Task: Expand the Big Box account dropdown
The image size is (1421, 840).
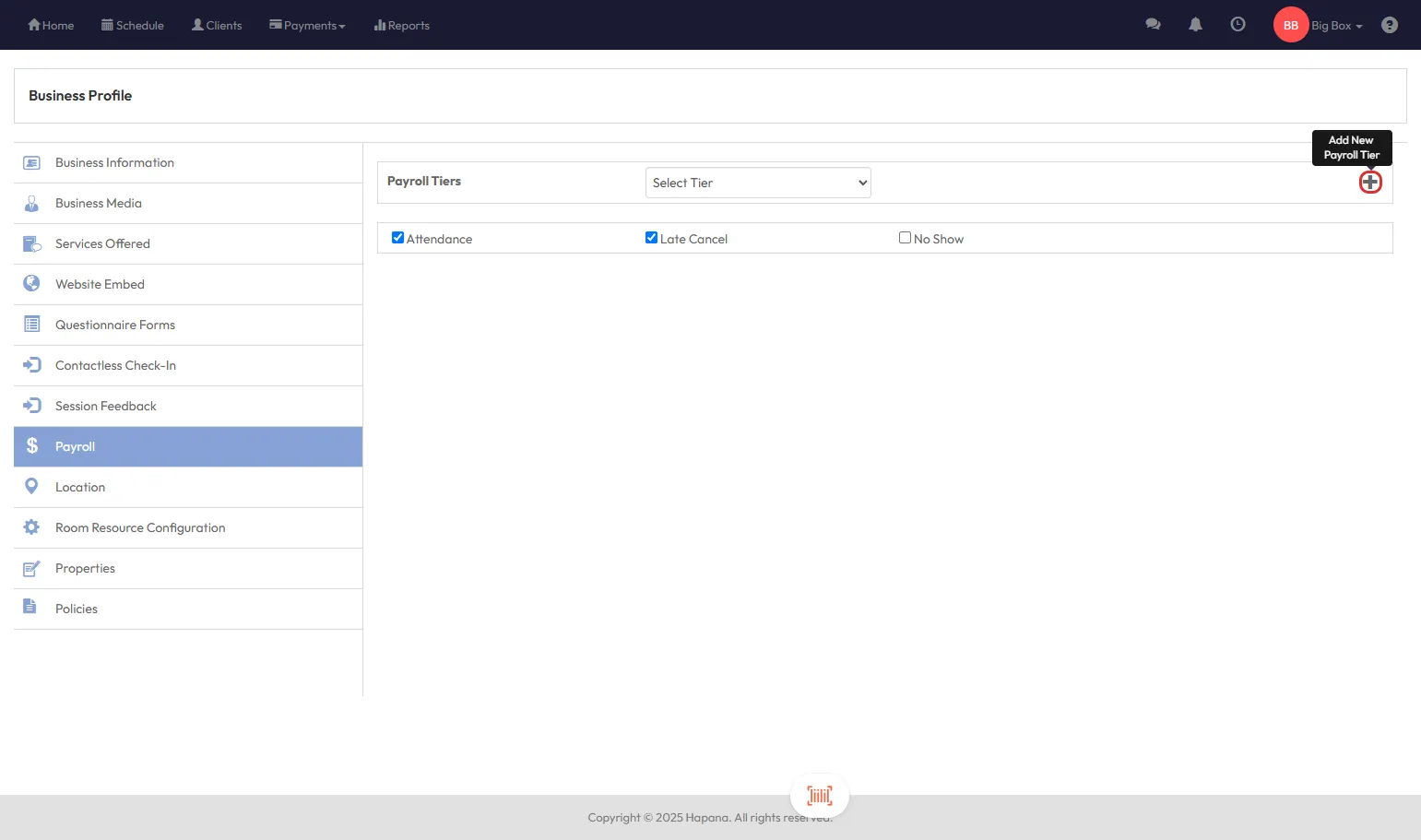Action: 1336,26
